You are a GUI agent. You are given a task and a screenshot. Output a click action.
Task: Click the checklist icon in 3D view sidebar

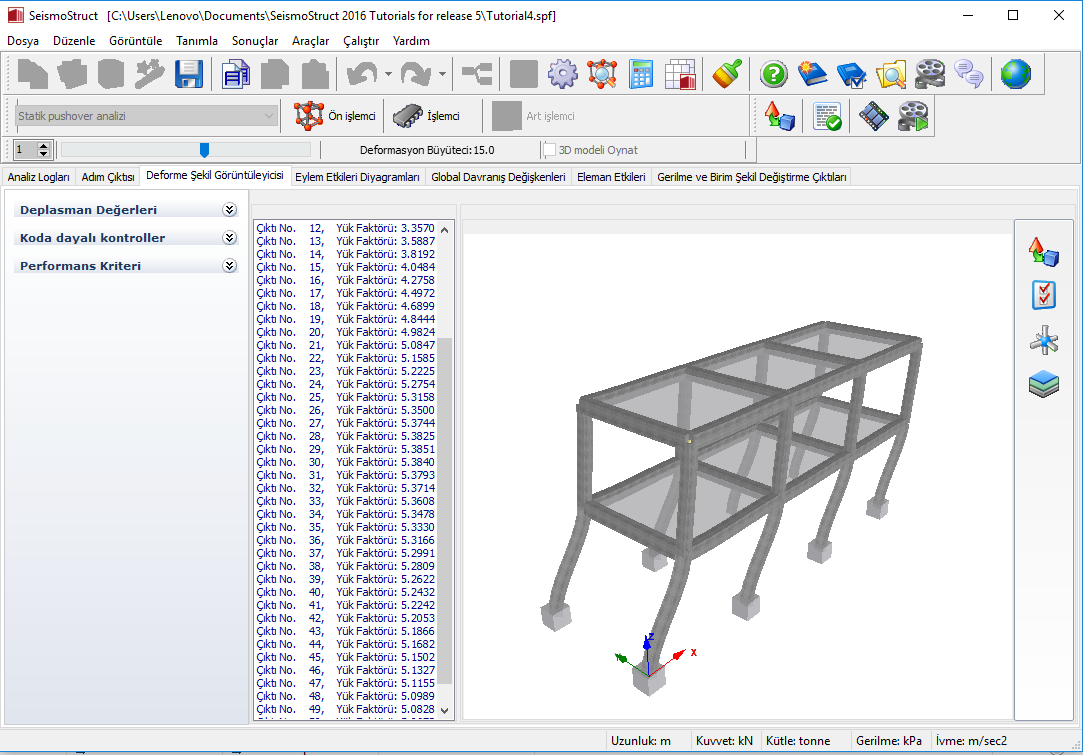point(1043,295)
